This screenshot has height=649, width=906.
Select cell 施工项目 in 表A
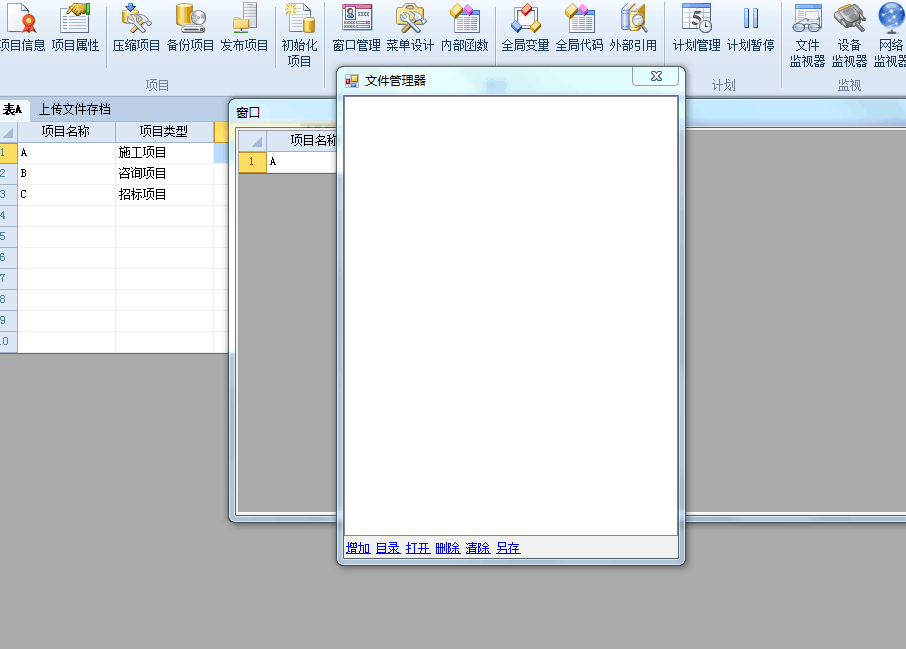pyautogui.click(x=165, y=153)
